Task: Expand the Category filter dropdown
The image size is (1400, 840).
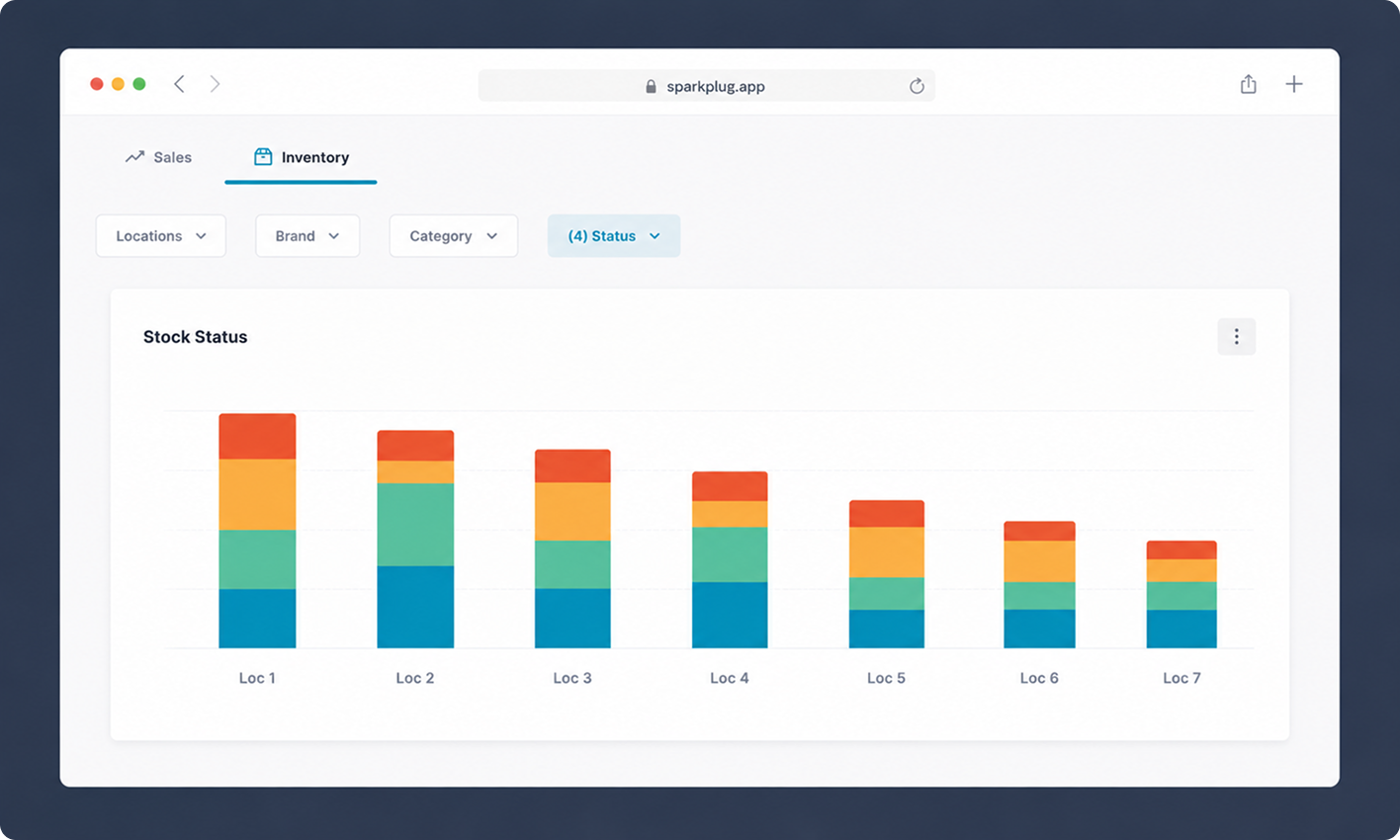Action: point(454,236)
